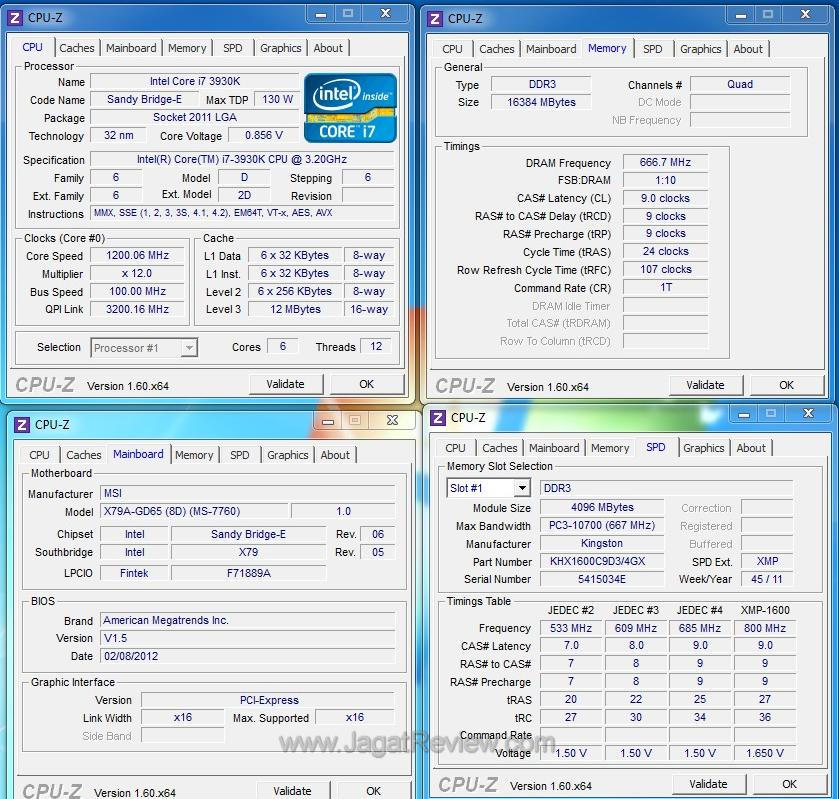Screen dimensions: 839x799
Task: Expand the Processor #1 selection dropdown
Action: 188,348
